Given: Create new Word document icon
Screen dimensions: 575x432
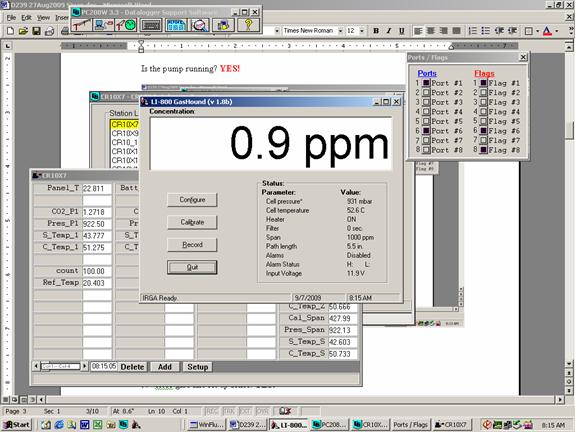Looking at the screenshot, I should coord(10,31).
